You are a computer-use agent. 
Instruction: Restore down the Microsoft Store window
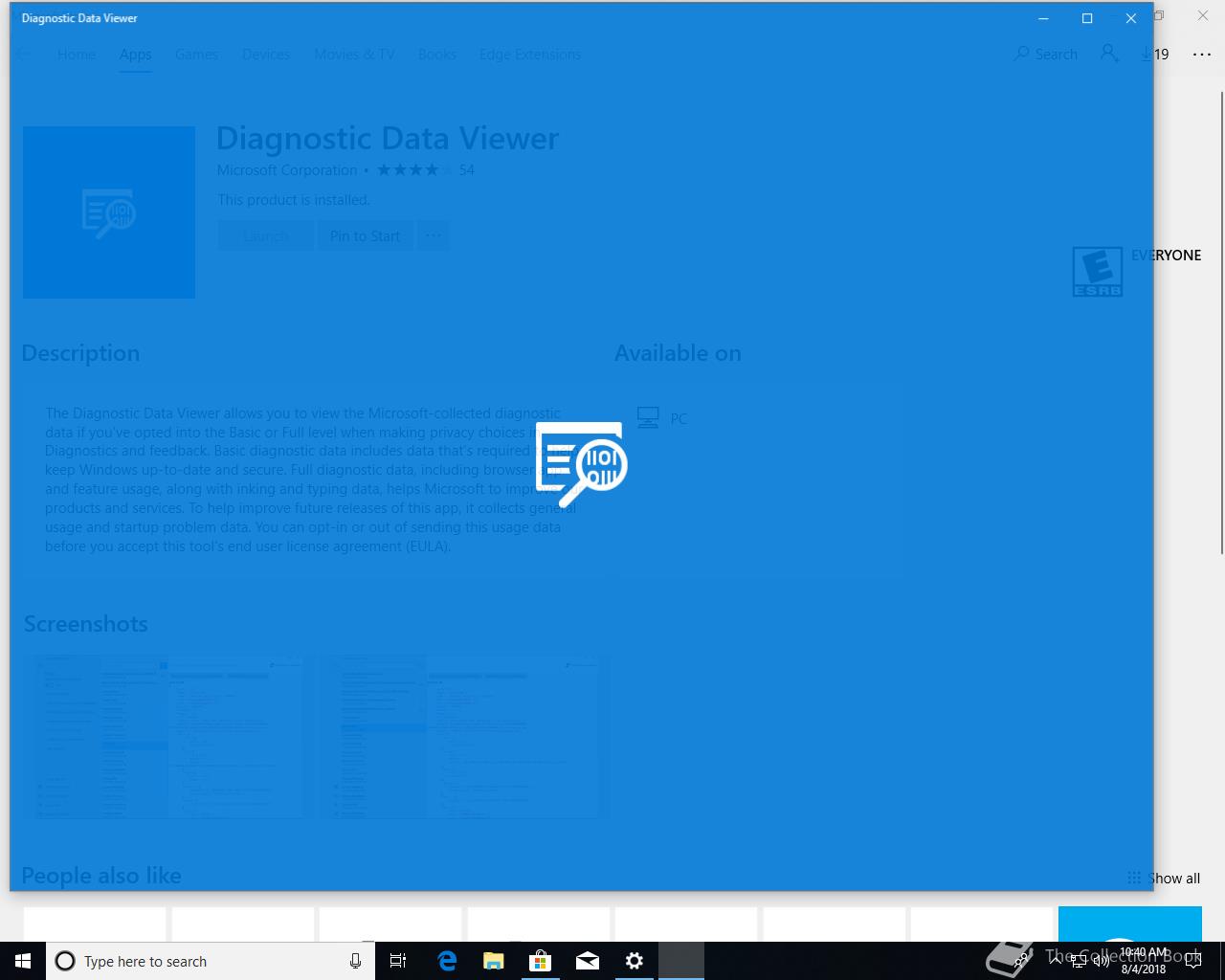(x=1160, y=15)
